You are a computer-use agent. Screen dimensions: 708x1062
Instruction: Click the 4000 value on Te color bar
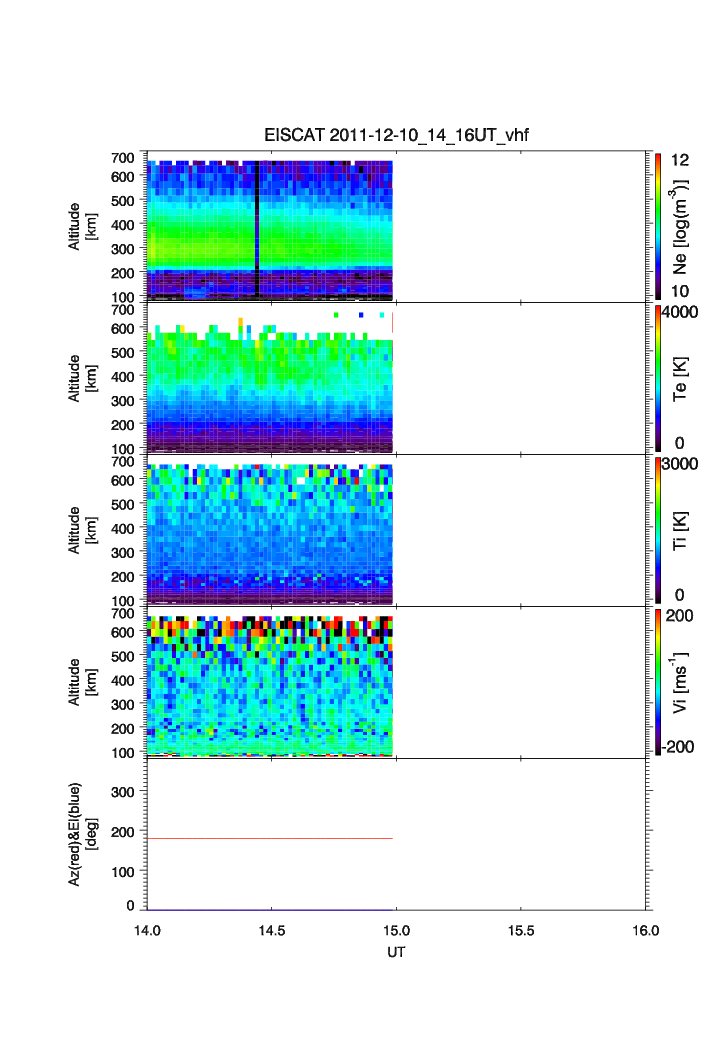(680, 312)
